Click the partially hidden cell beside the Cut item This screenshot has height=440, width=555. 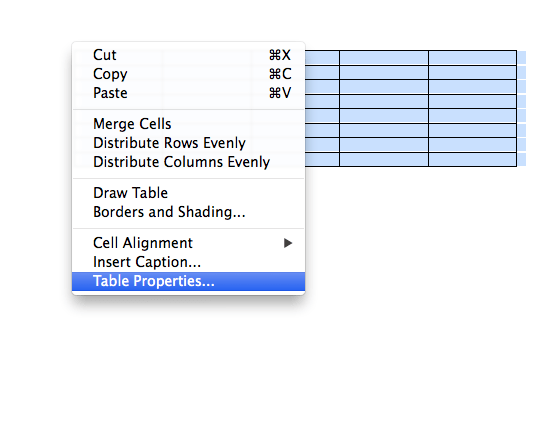coord(322,58)
